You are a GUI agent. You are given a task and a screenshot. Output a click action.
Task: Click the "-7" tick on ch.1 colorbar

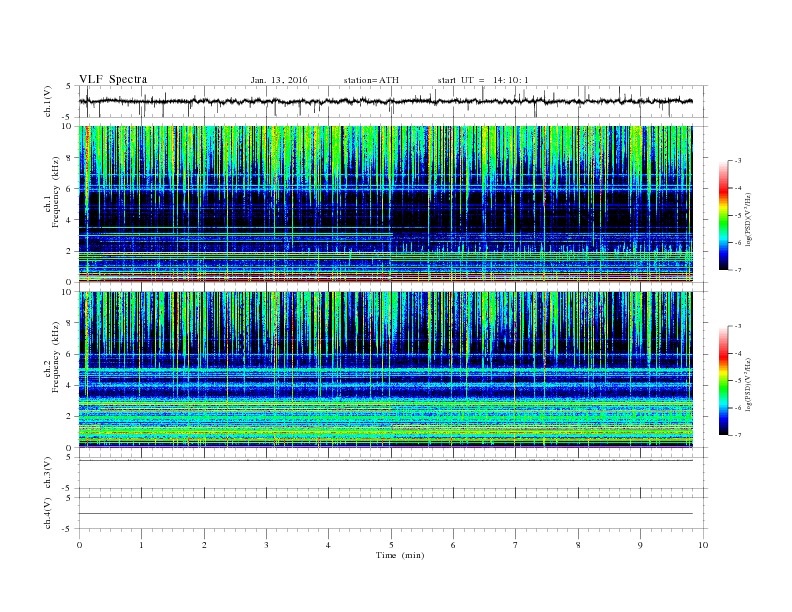click(738, 270)
